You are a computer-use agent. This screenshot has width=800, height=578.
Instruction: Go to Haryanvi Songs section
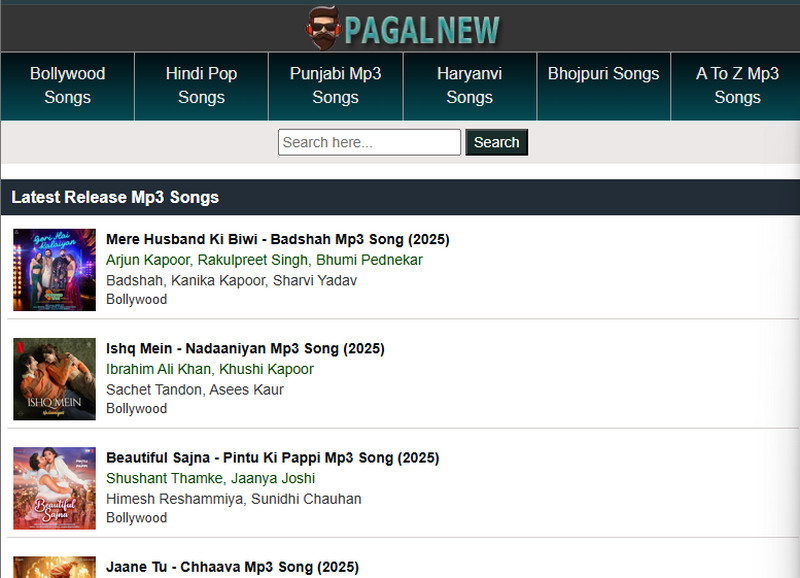(469, 86)
